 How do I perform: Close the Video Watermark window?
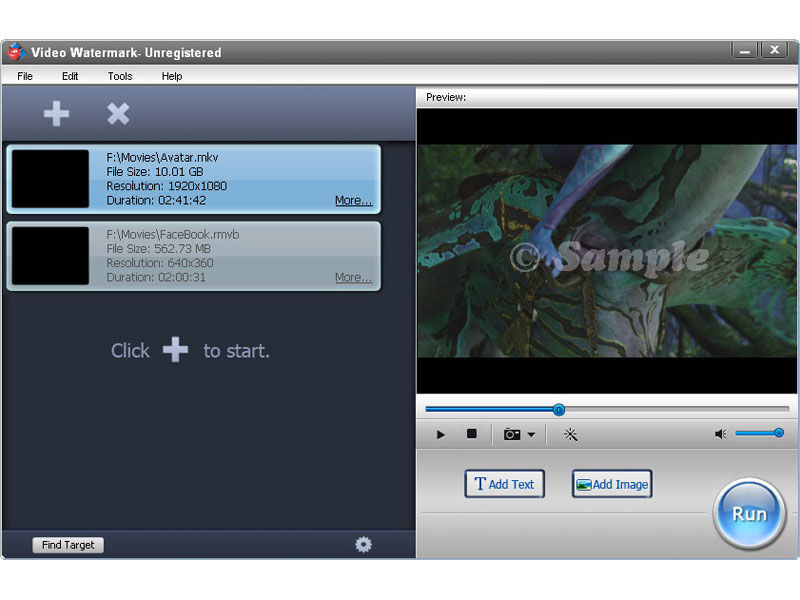[x=774, y=50]
